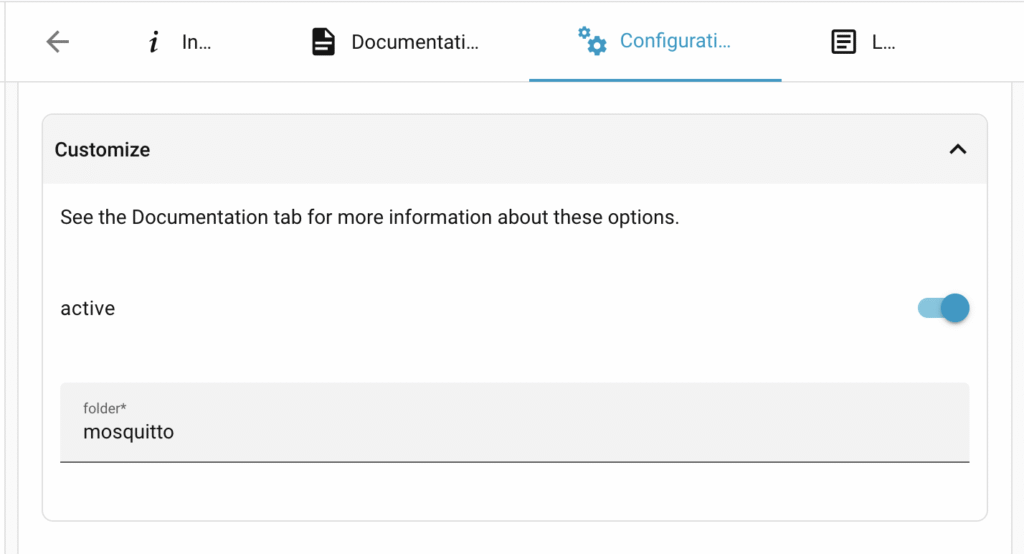Click the round knob of the active switch
Viewport: 1024px width, 554px height.
(x=955, y=308)
